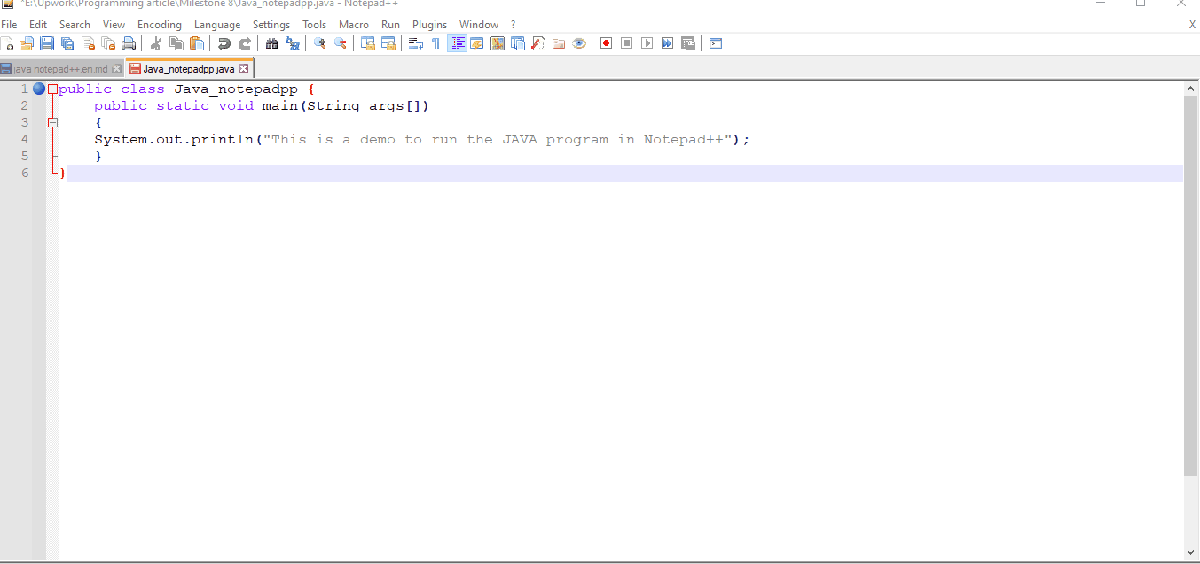Click the Undo arrow icon

point(225,43)
